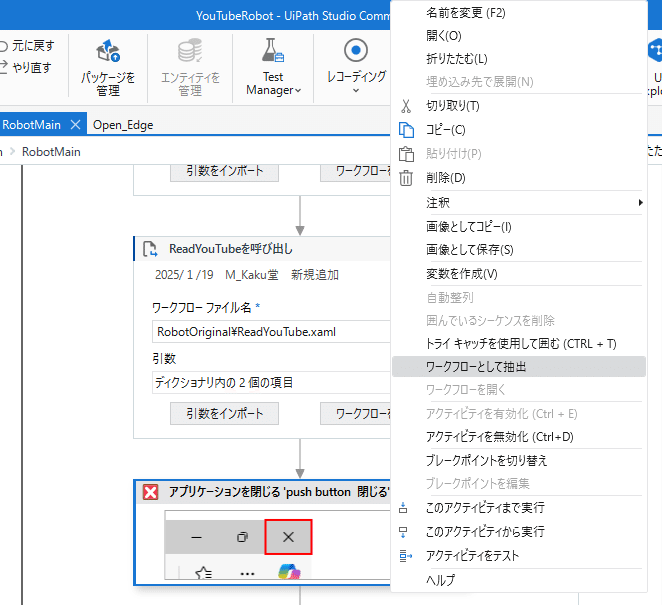Click the Invoke Workflow icon of ReadYouTube activity
Viewport: 662px width, 605px height.
(x=150, y=249)
